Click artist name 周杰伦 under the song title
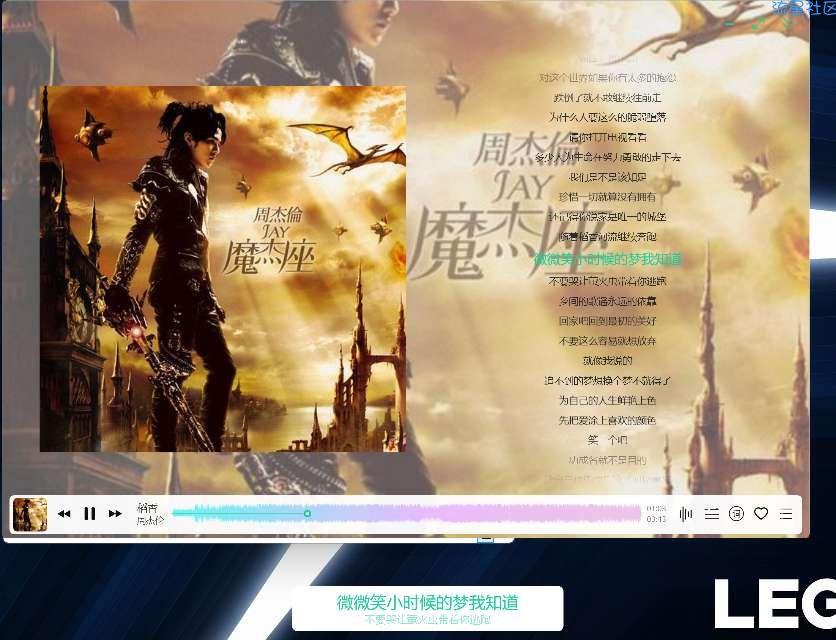 pyautogui.click(x=150, y=521)
